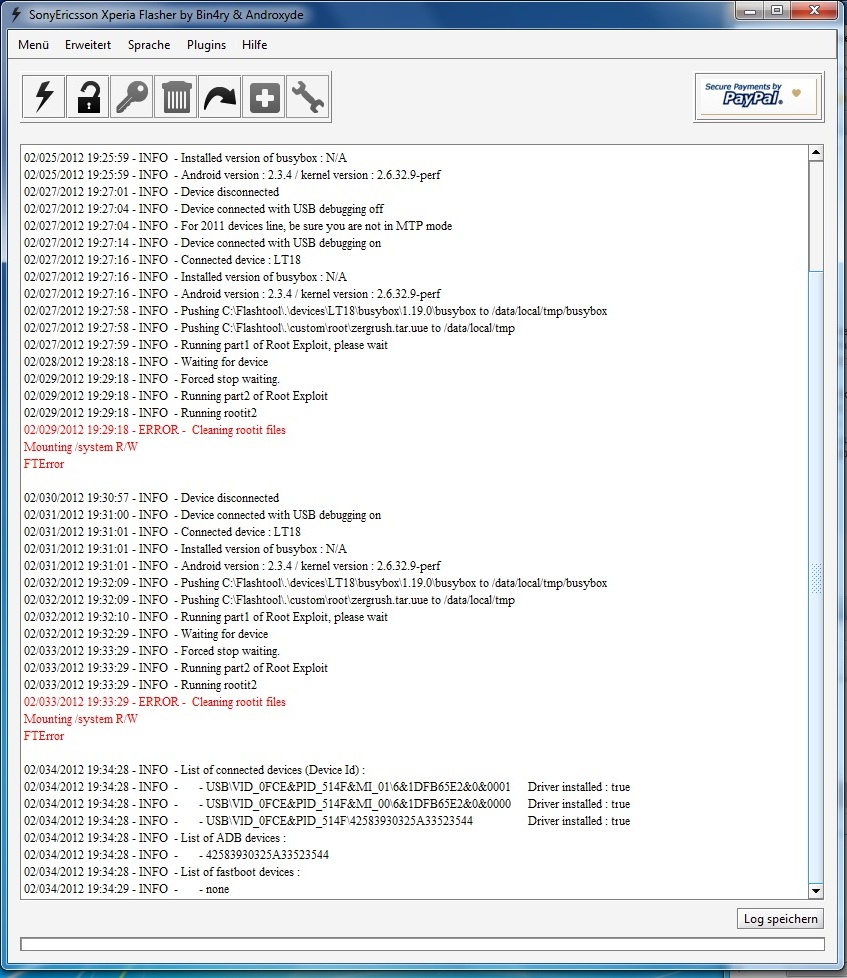
Task: Click the first 'ERROR - Cleaning rootit files' line at 19:29:18
Action: click(x=155, y=430)
